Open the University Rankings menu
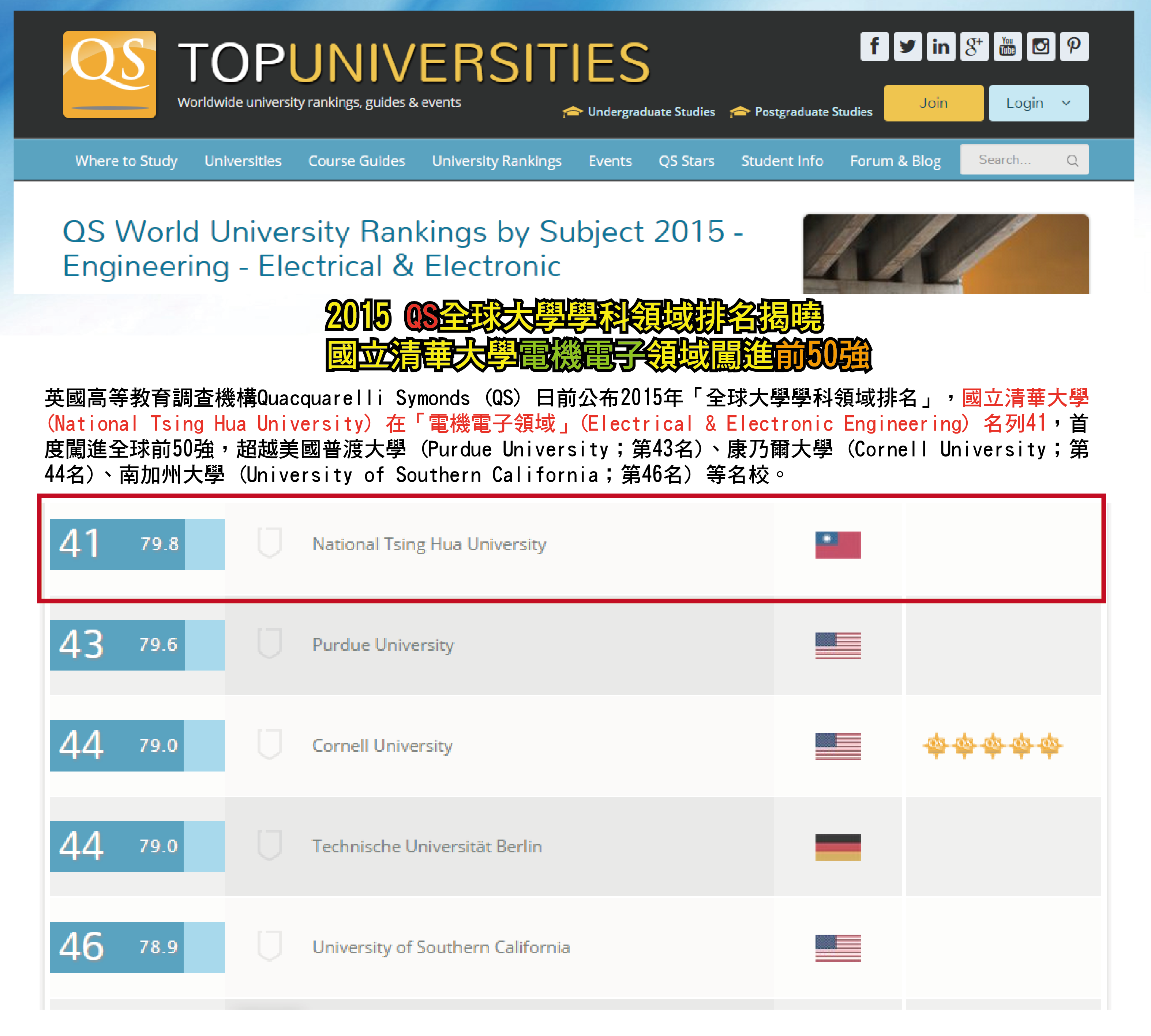 pos(496,161)
